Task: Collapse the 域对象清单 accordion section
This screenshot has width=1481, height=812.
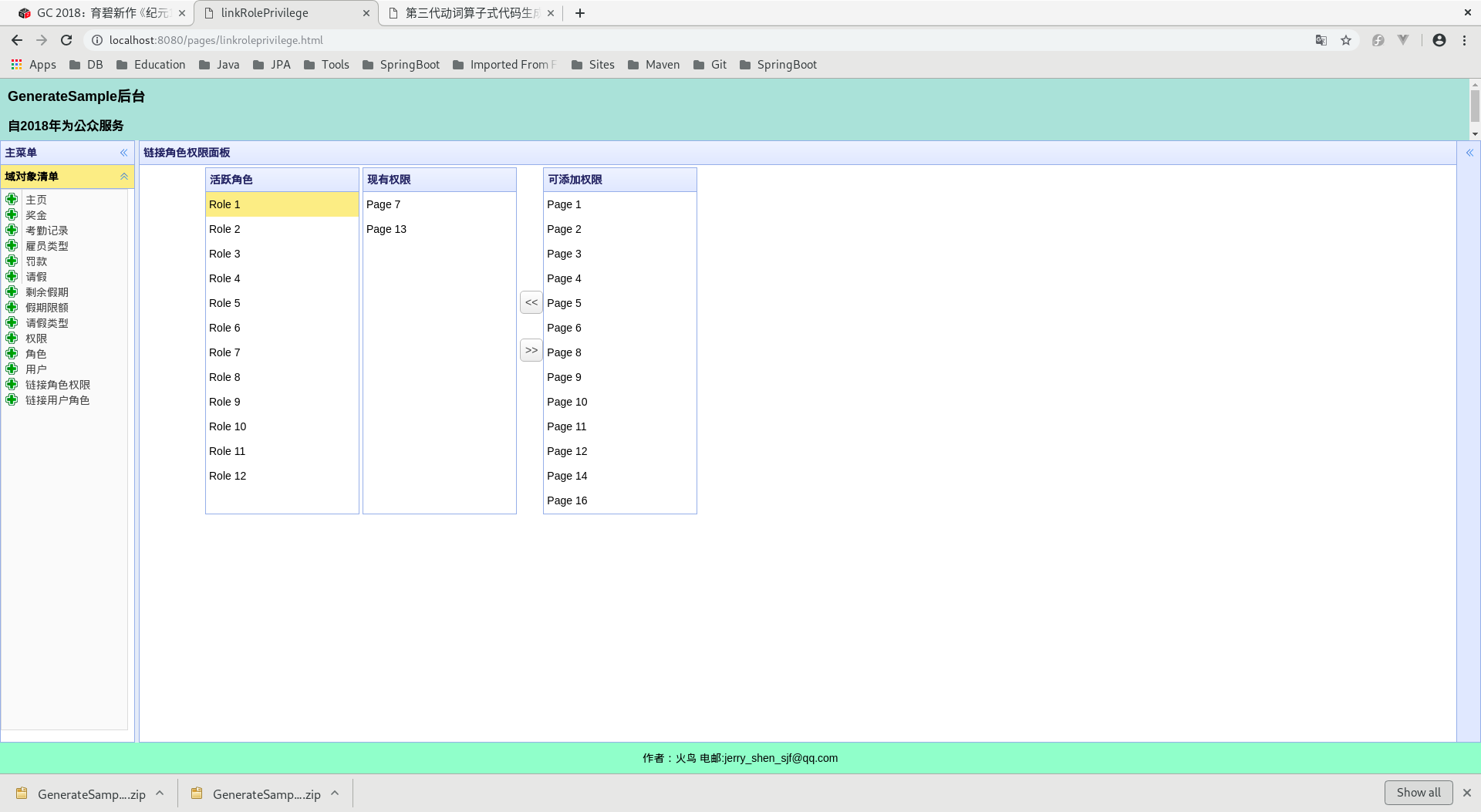Action: [123, 177]
